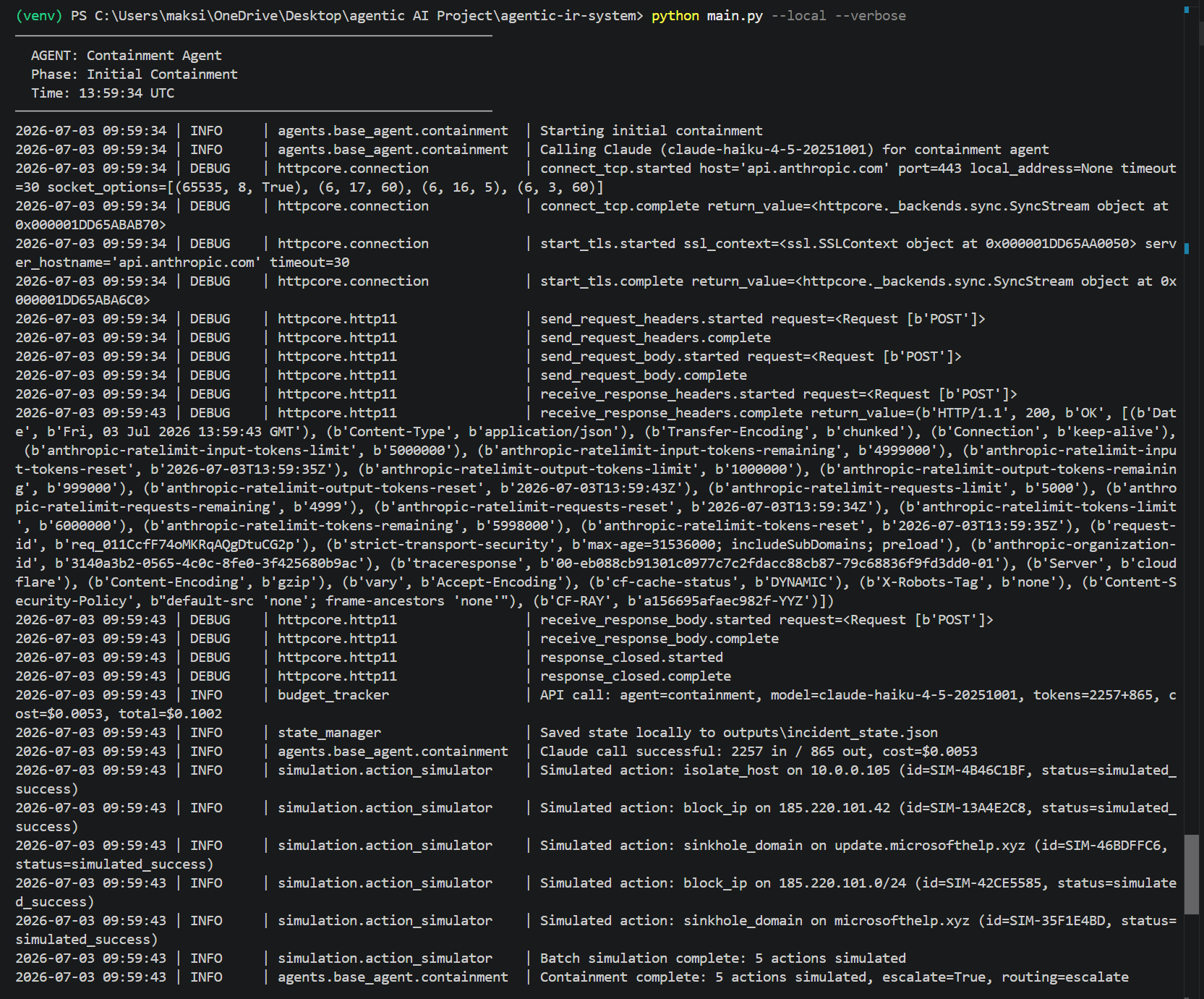1204x999 pixels.
Task: Click "send_request_headers.started" message
Action: (x=651, y=319)
